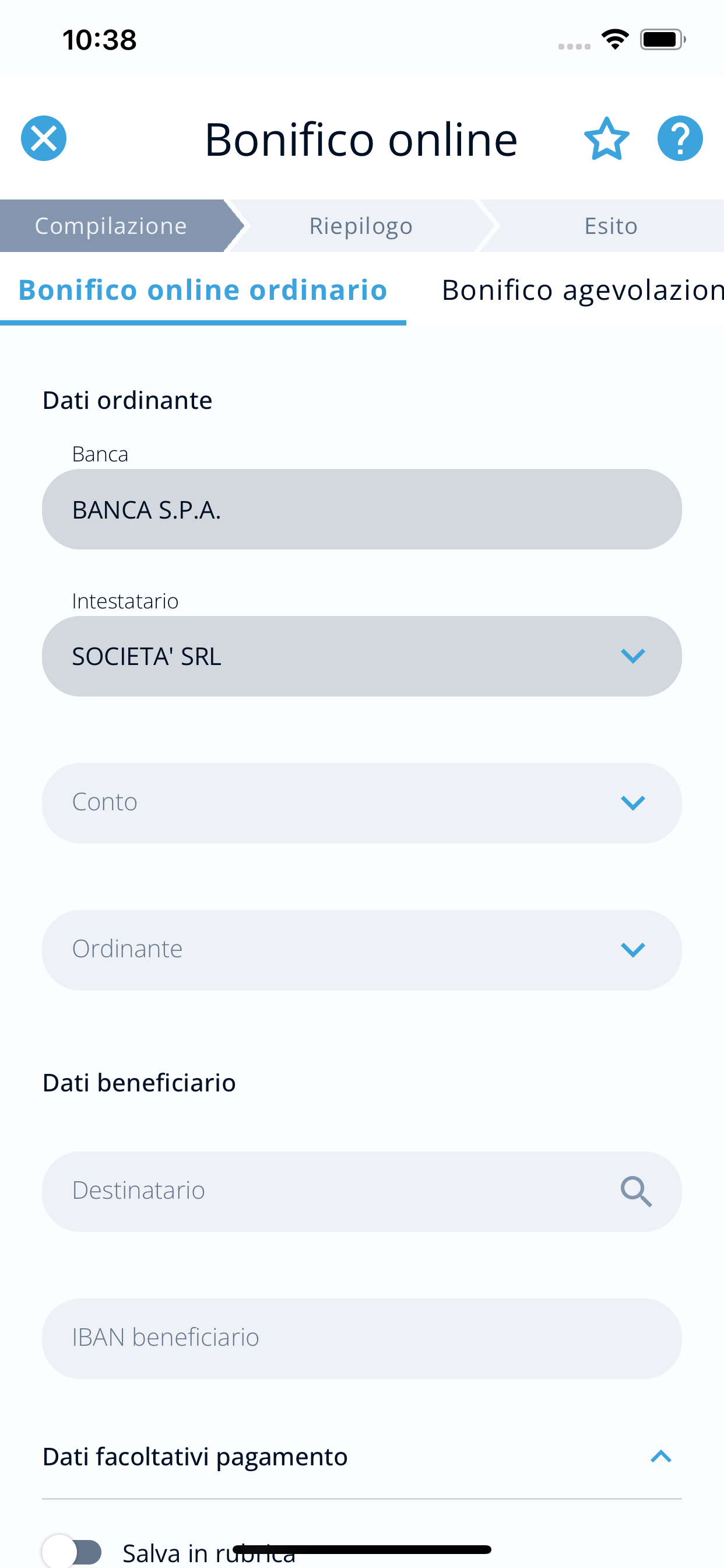Select the Bonifico online ordinario tab

coord(203,290)
